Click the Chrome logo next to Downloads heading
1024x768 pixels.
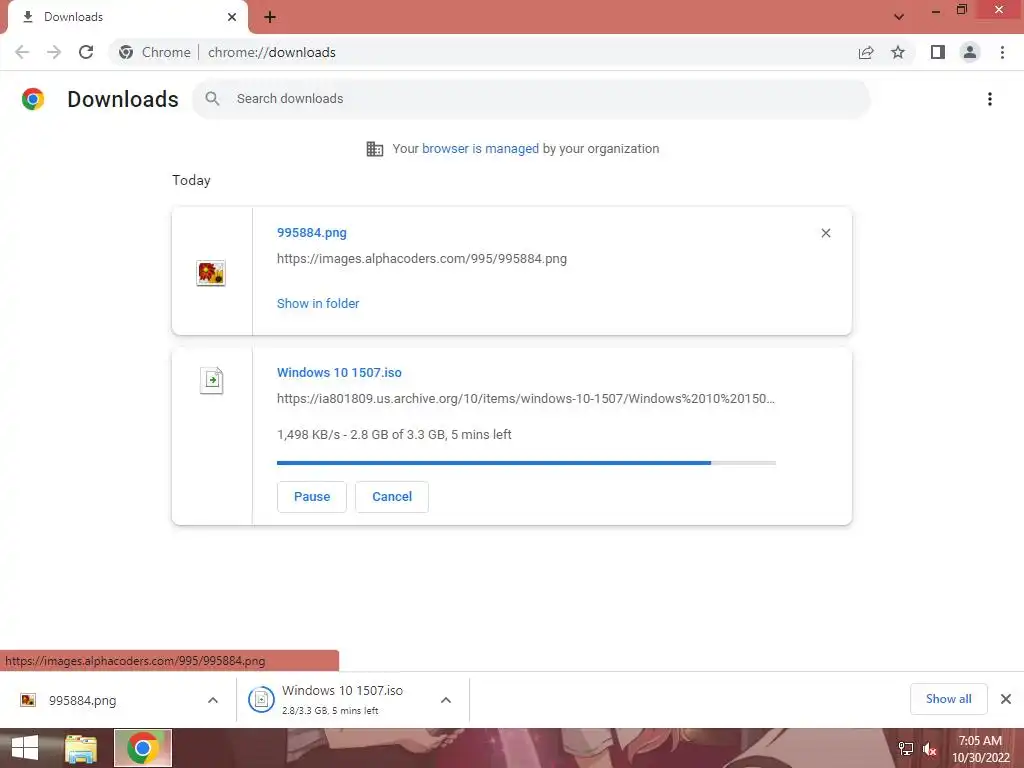pos(33,99)
